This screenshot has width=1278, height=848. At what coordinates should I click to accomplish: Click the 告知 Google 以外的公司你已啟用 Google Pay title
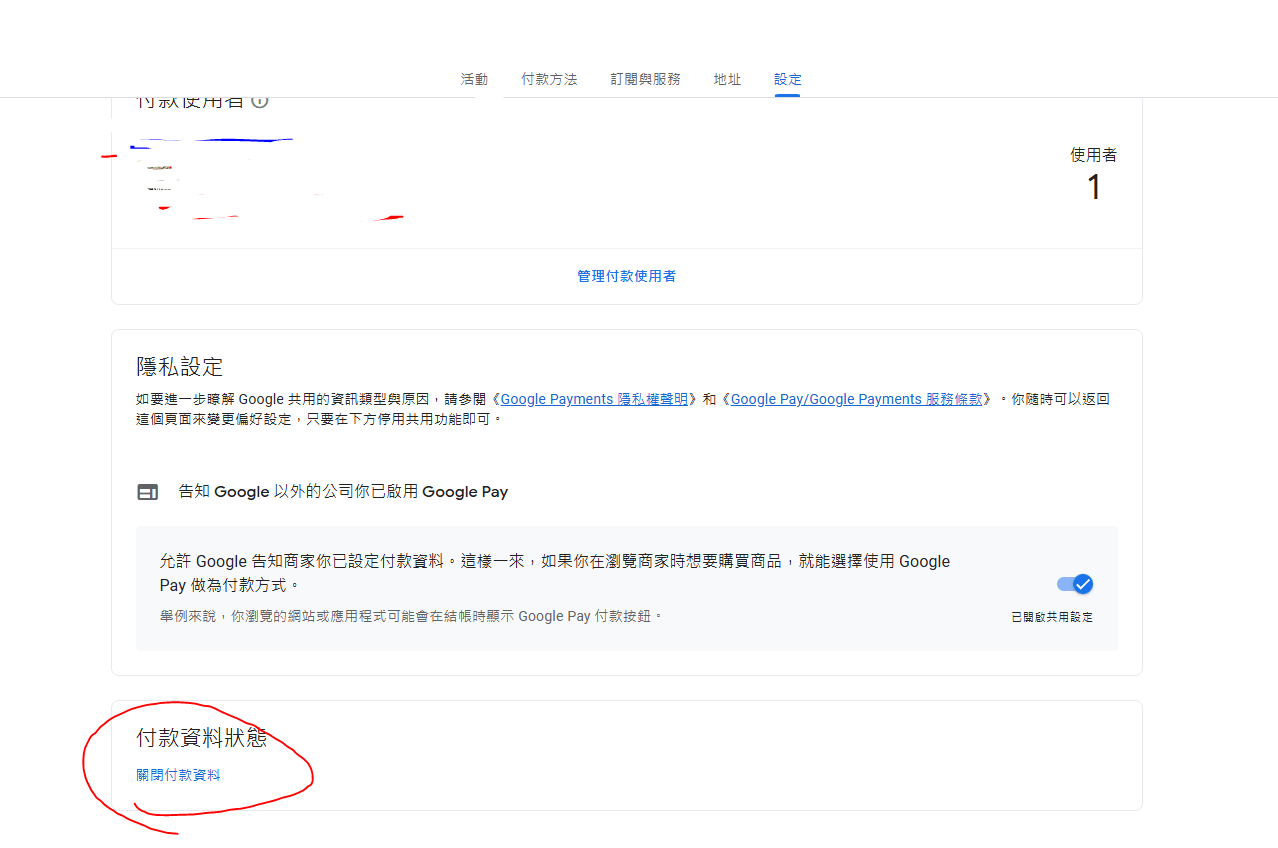[343, 492]
